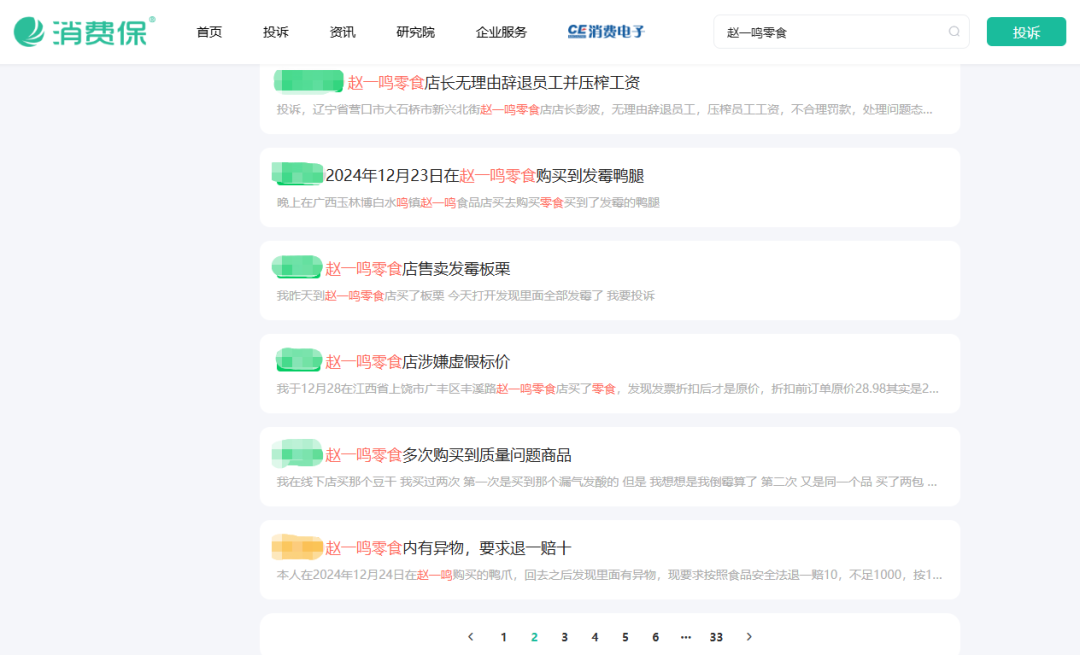Screen dimensions: 1080x655
Task: Click description text starting 投诉，辽宁省营口市
Action: point(604,110)
